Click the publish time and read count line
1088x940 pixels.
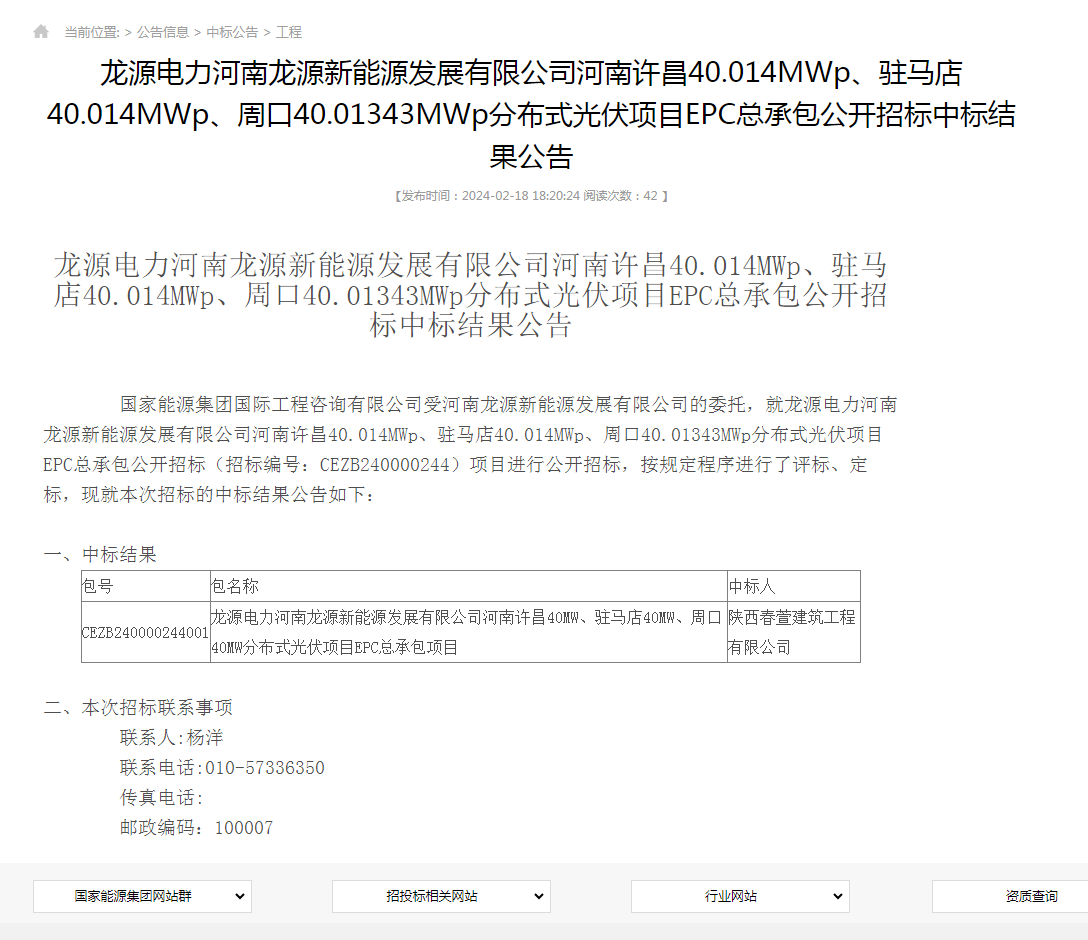click(x=531, y=196)
